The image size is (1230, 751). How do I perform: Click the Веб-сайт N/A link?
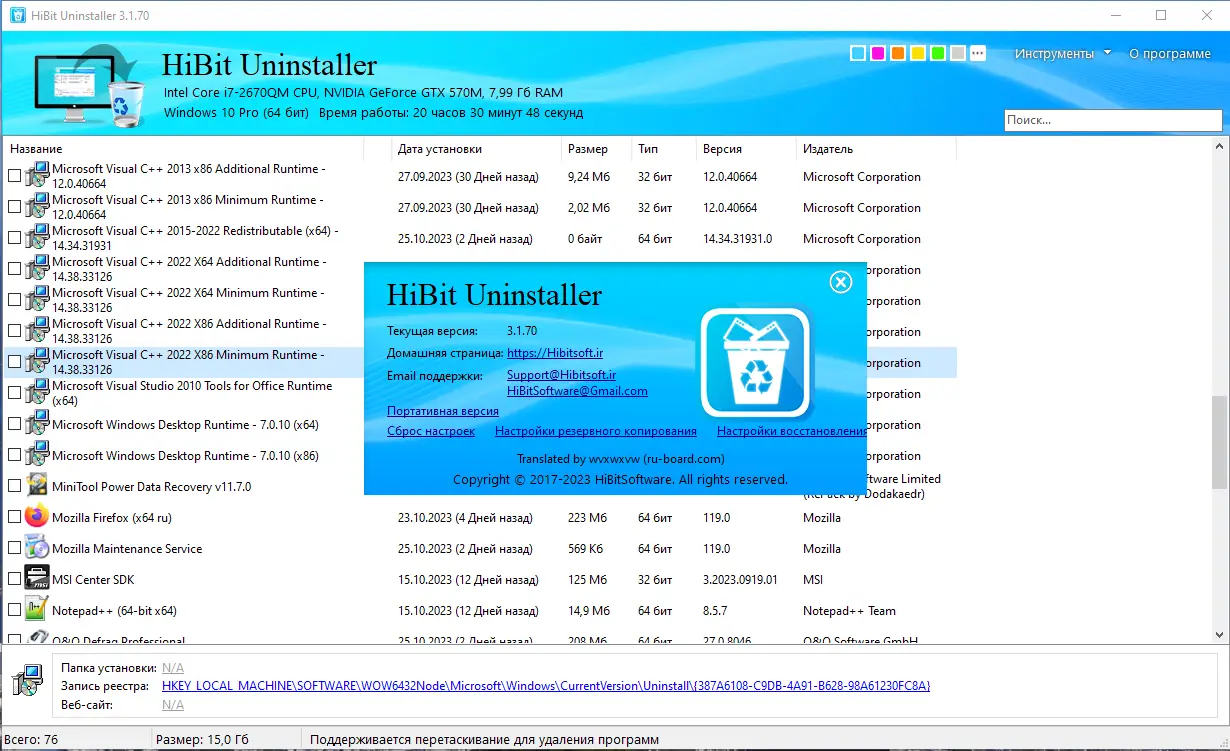pos(173,705)
